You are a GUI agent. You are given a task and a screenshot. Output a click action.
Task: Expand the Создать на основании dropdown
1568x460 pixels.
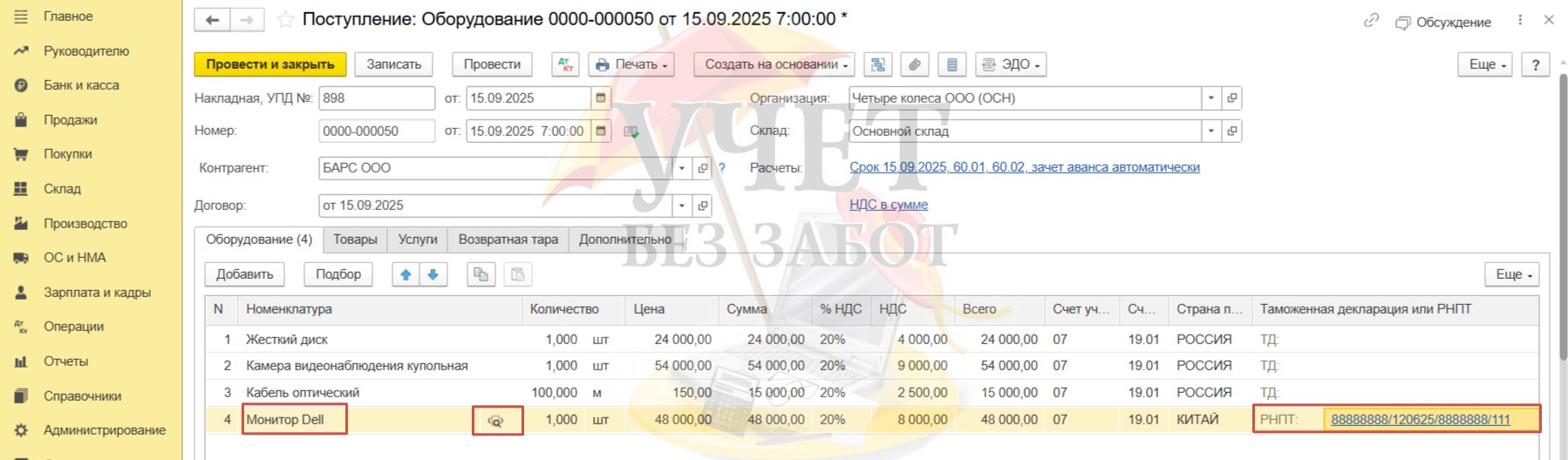[x=774, y=64]
